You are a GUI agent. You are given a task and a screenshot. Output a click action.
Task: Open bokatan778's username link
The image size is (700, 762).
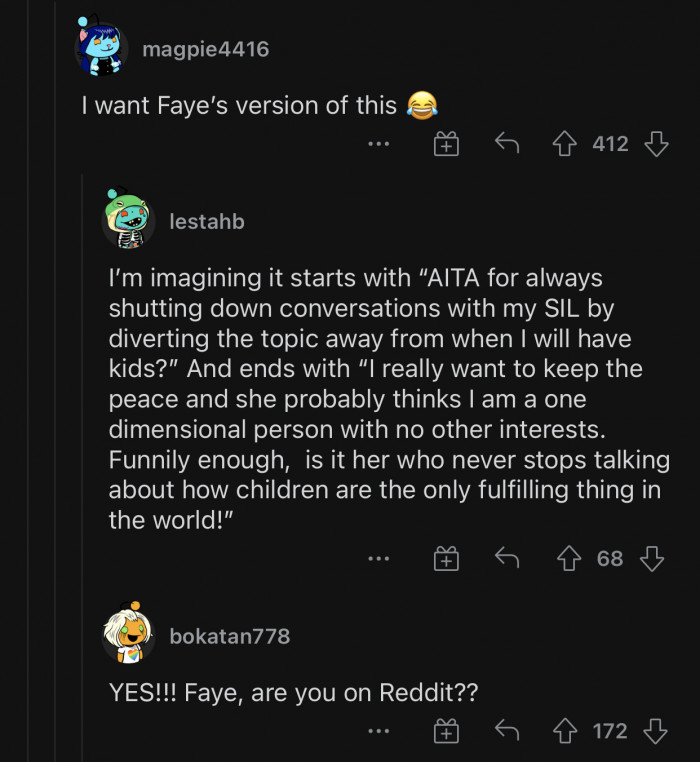(230, 636)
